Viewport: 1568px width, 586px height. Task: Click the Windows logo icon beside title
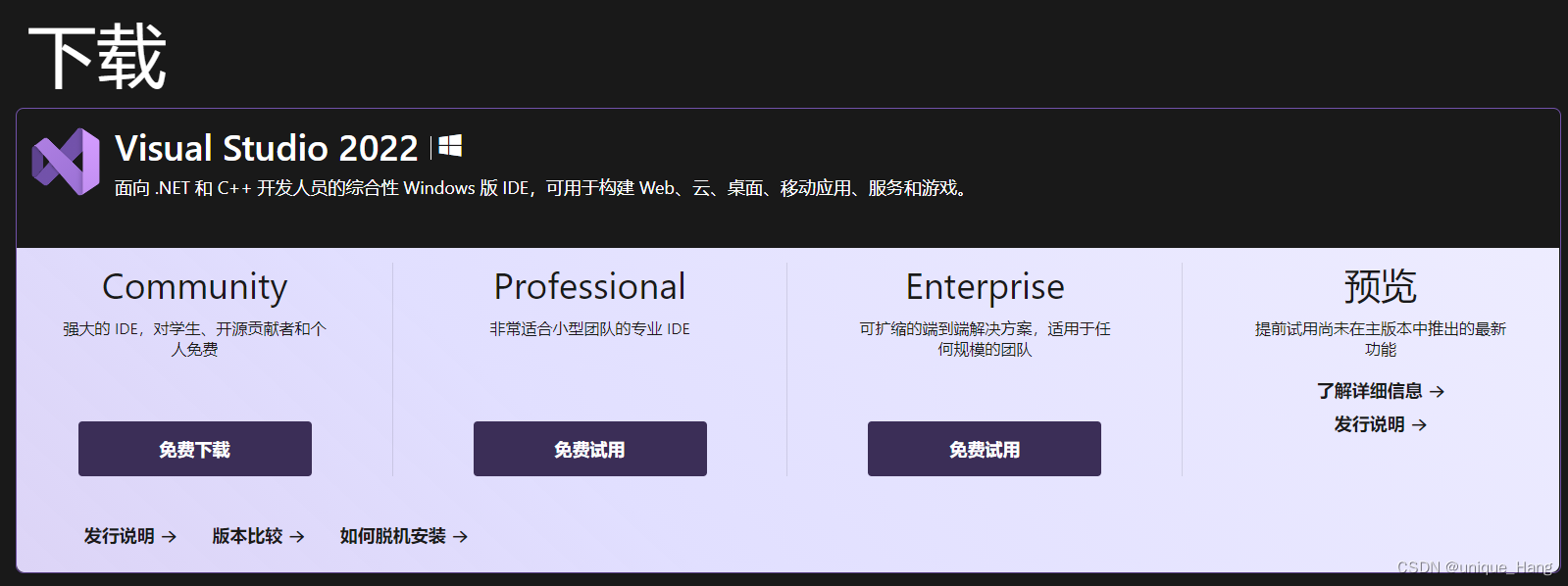(450, 146)
